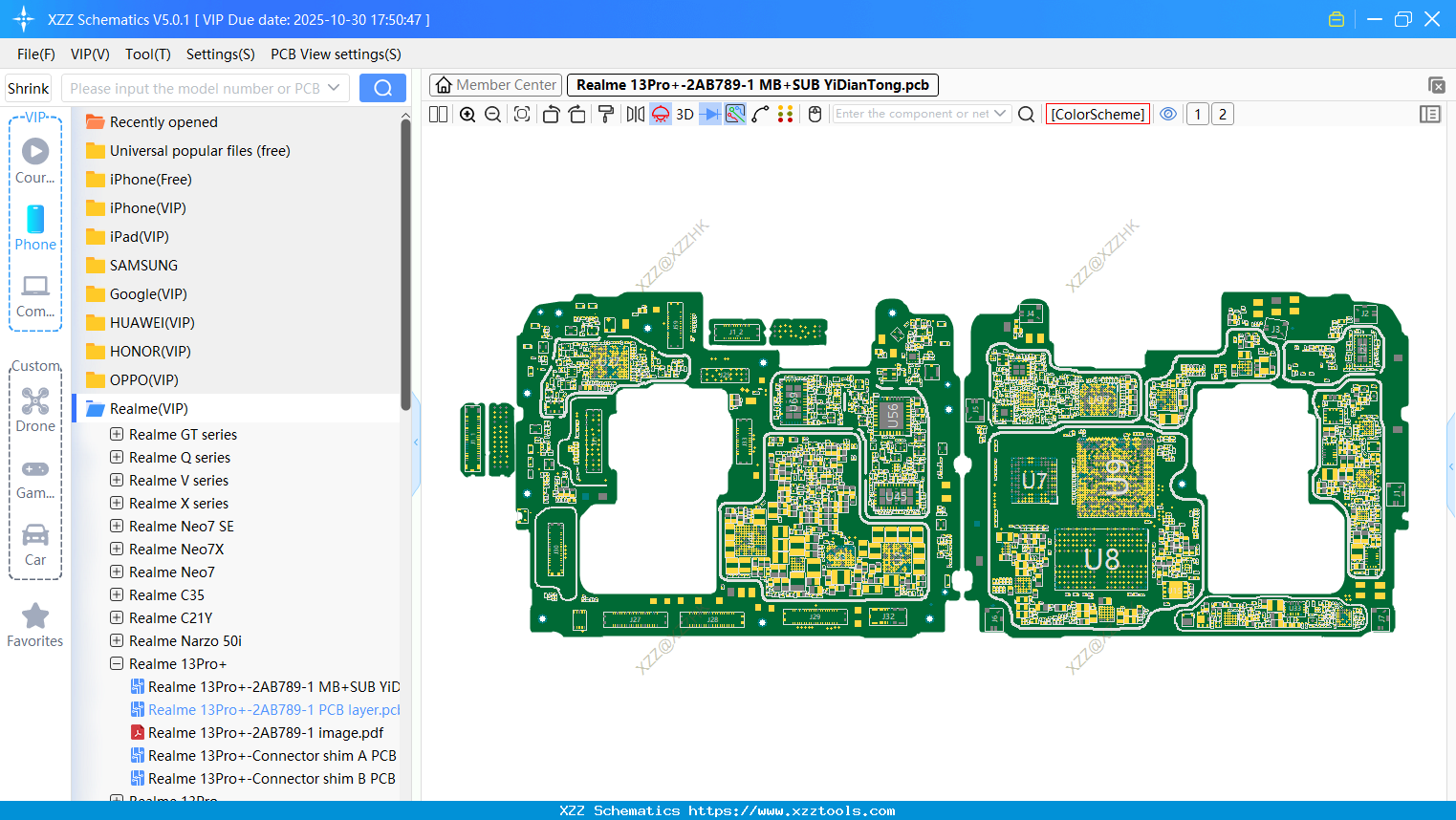This screenshot has height=820, width=1456.
Task: Switch to layer 1 button
Action: click(1198, 114)
